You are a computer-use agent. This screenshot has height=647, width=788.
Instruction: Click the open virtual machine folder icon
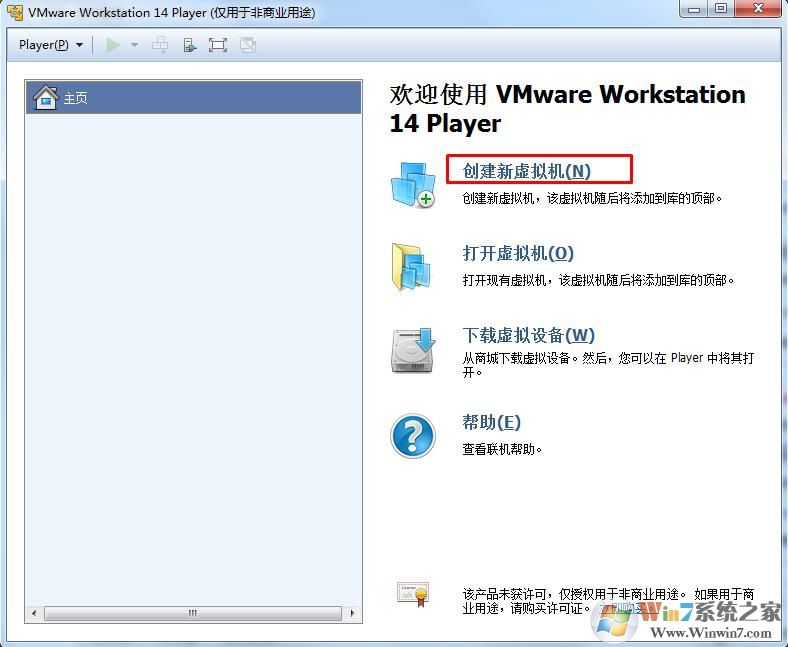(x=412, y=267)
